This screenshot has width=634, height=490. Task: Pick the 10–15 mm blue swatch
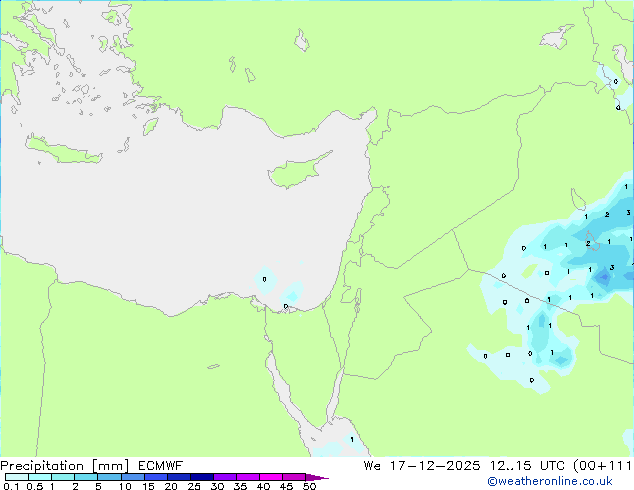point(132,477)
